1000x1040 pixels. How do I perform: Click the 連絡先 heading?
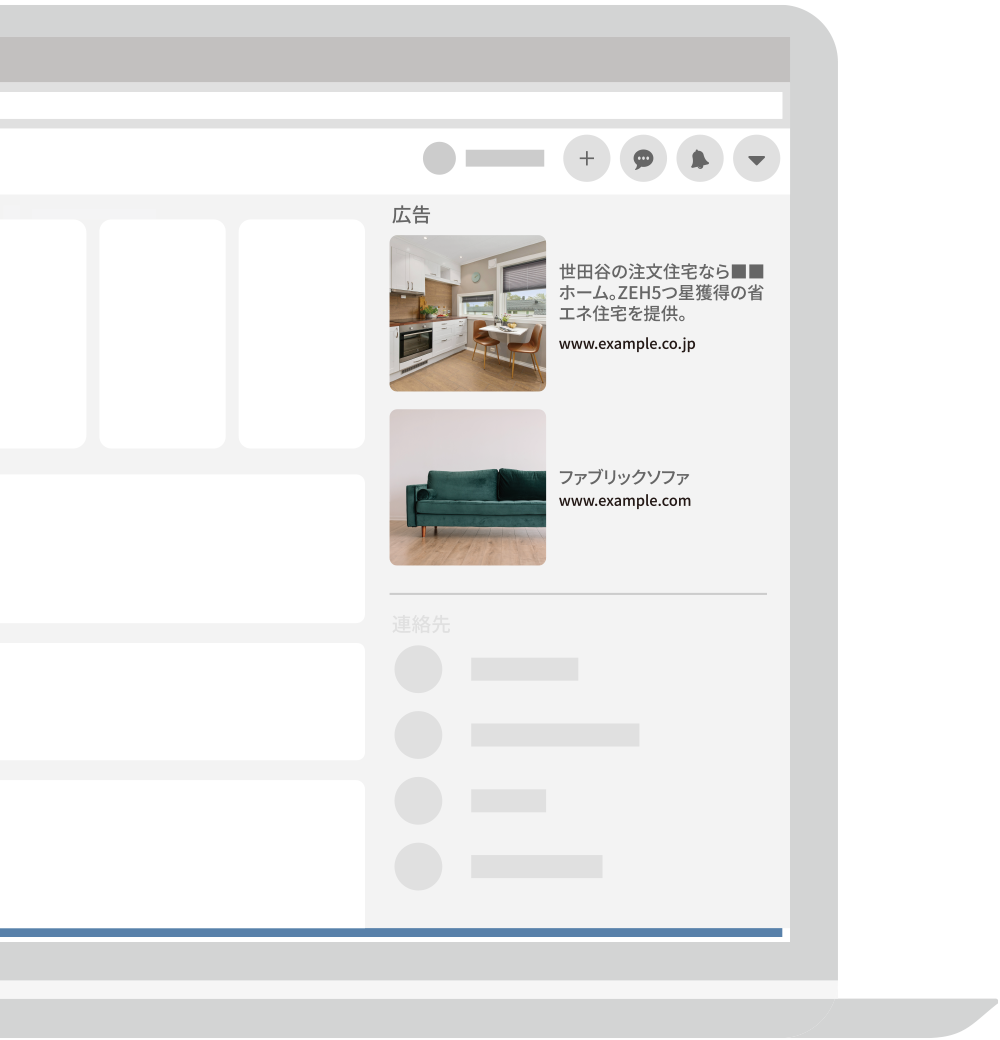[421, 624]
